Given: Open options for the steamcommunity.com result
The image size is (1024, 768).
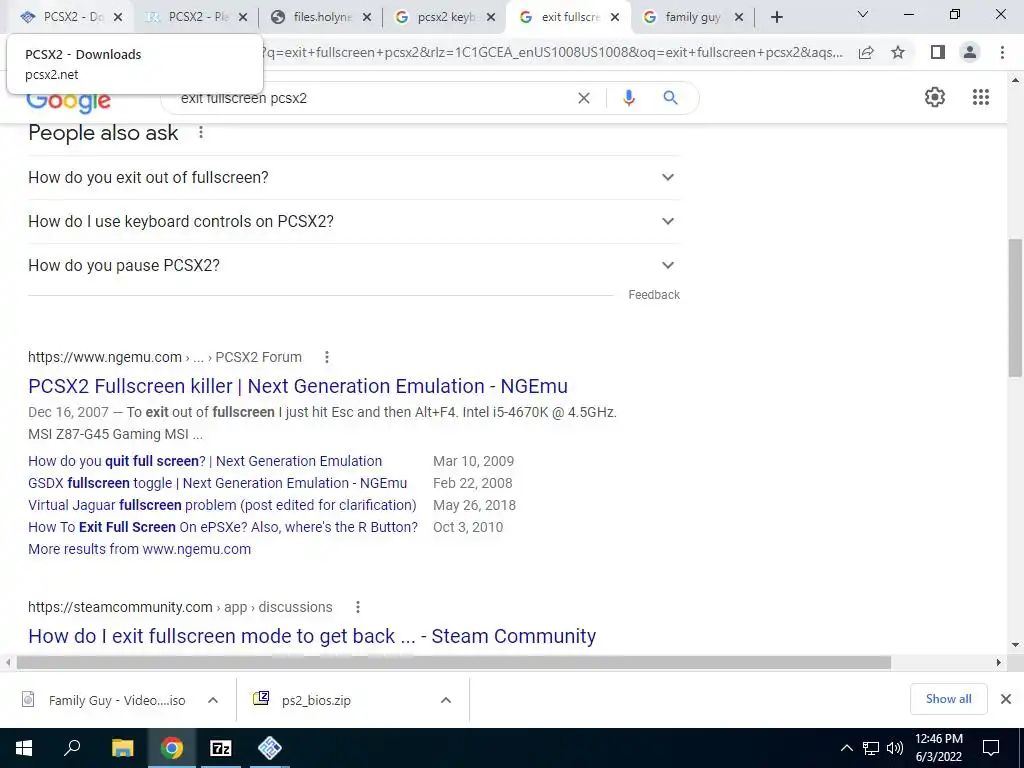Looking at the screenshot, I should click(x=357, y=607).
